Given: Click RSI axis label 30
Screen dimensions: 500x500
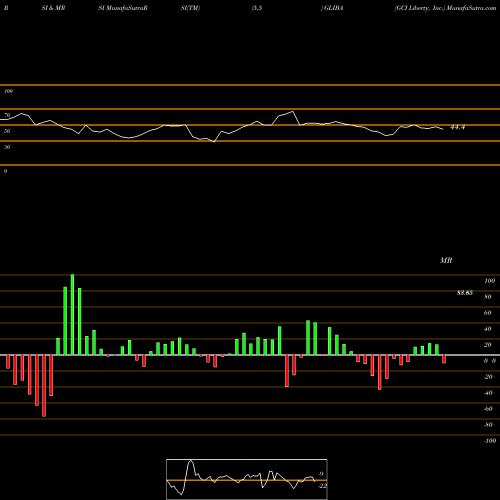Looking at the screenshot, I should (7, 147).
